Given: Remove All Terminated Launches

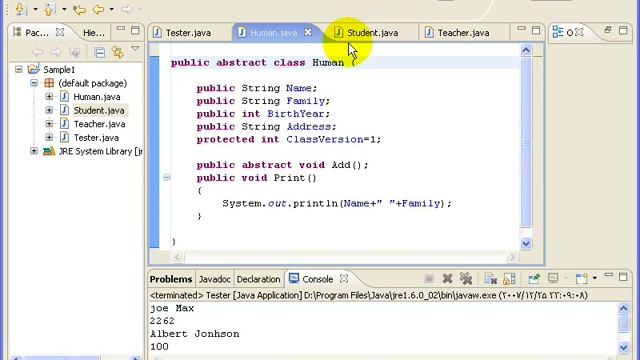Looking at the screenshot, I should [466, 279].
